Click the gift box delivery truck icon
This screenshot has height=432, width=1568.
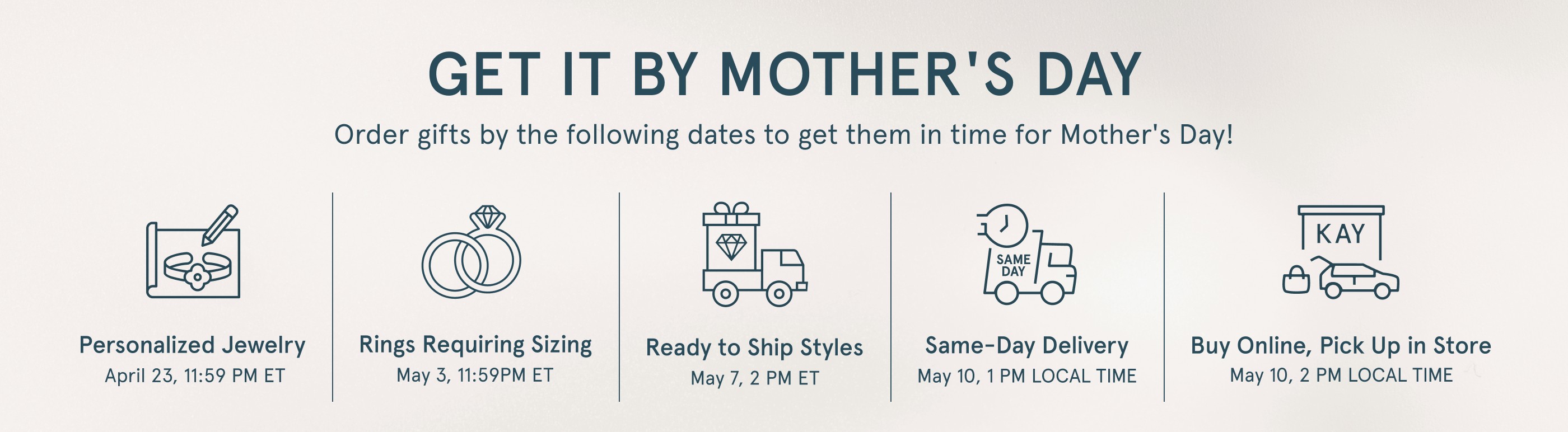click(754, 255)
